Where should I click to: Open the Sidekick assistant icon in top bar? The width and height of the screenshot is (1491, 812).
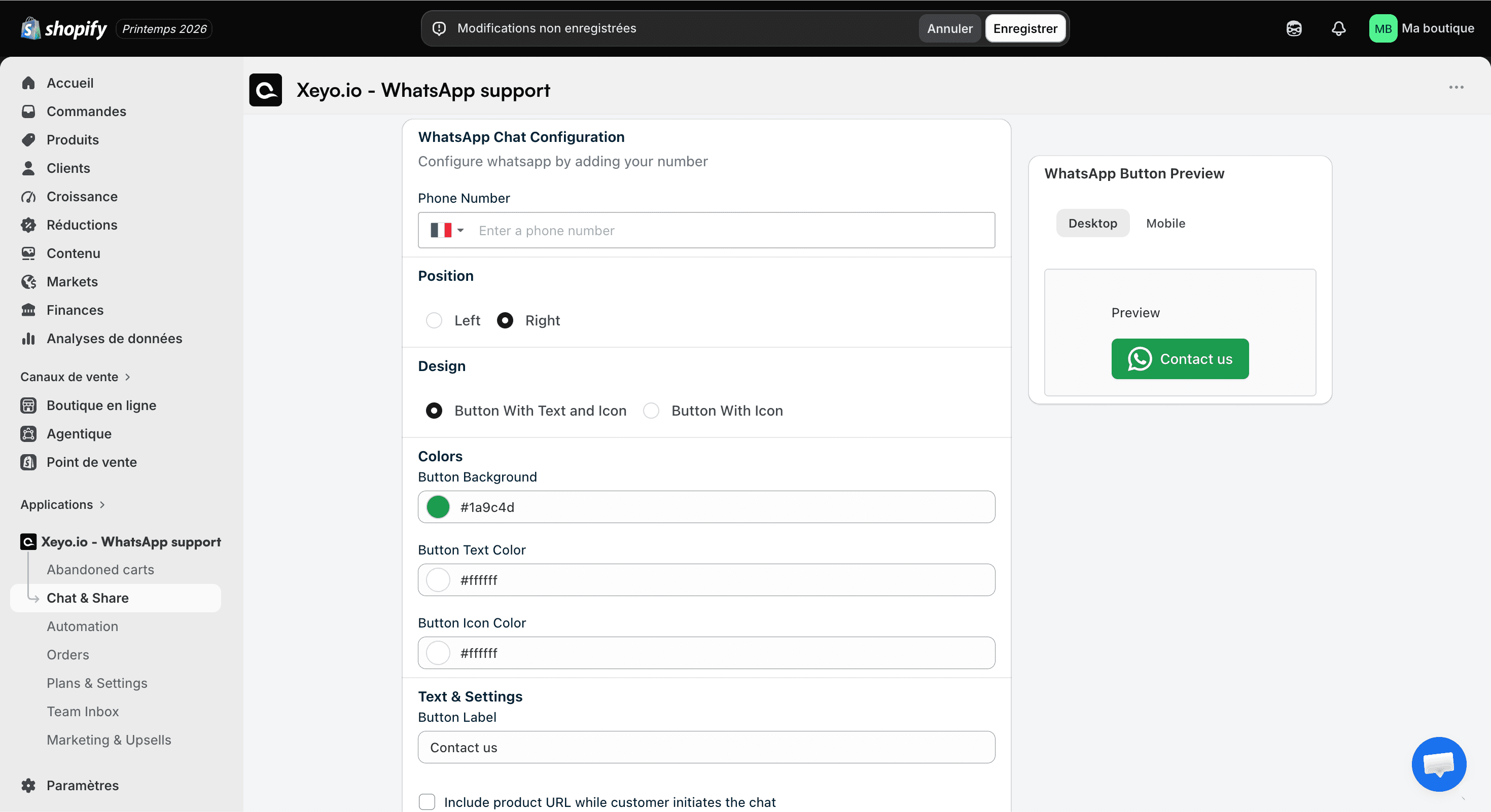(1294, 28)
